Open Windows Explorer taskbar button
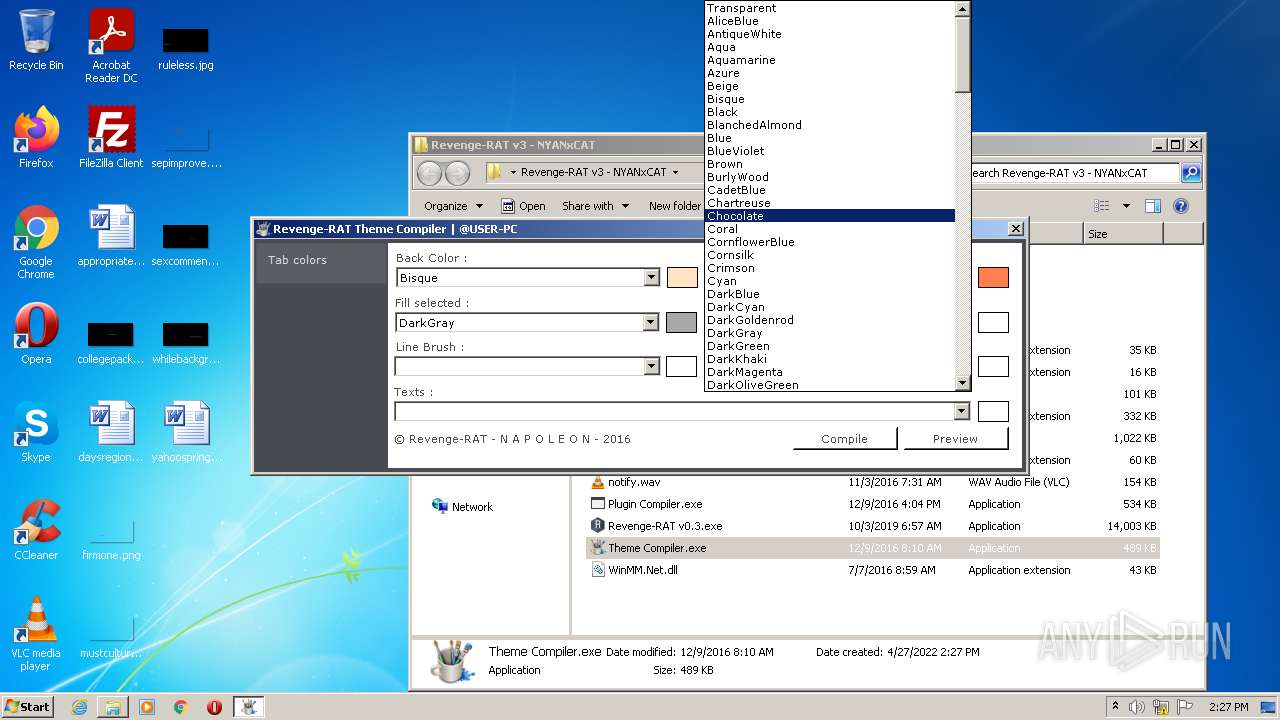The image size is (1280, 720). (x=113, y=707)
